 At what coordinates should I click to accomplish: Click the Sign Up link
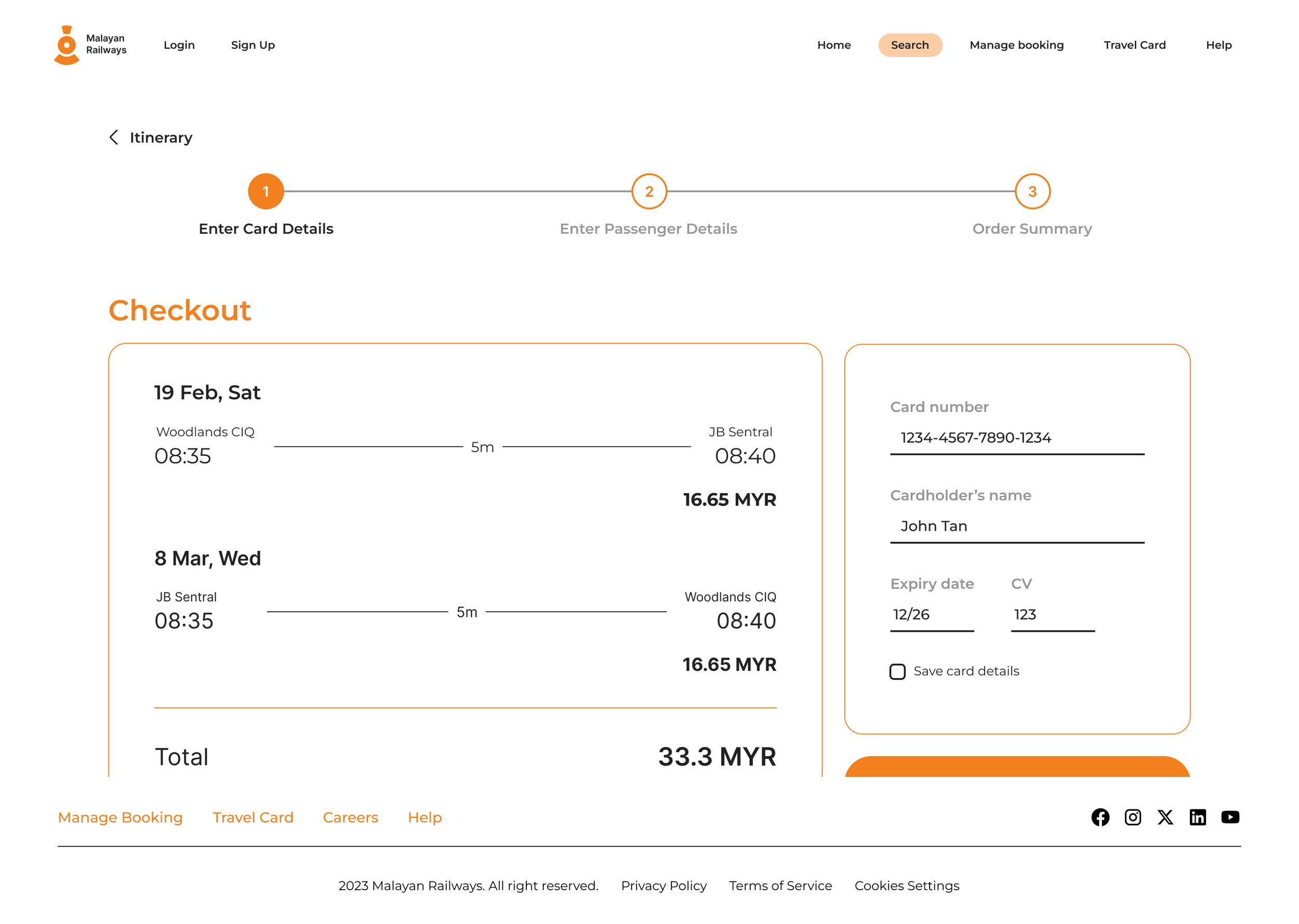click(x=253, y=45)
